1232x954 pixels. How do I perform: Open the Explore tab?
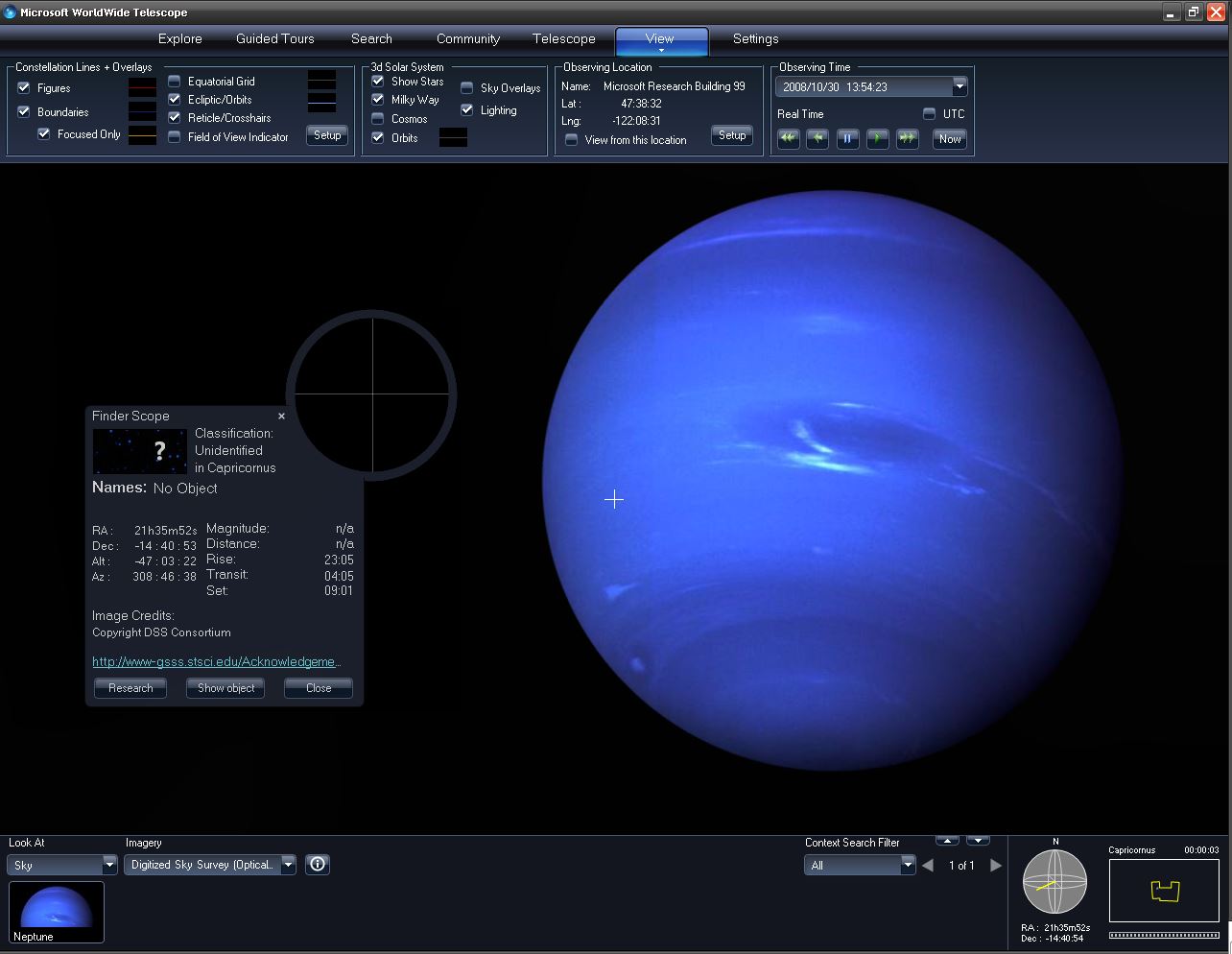point(180,38)
